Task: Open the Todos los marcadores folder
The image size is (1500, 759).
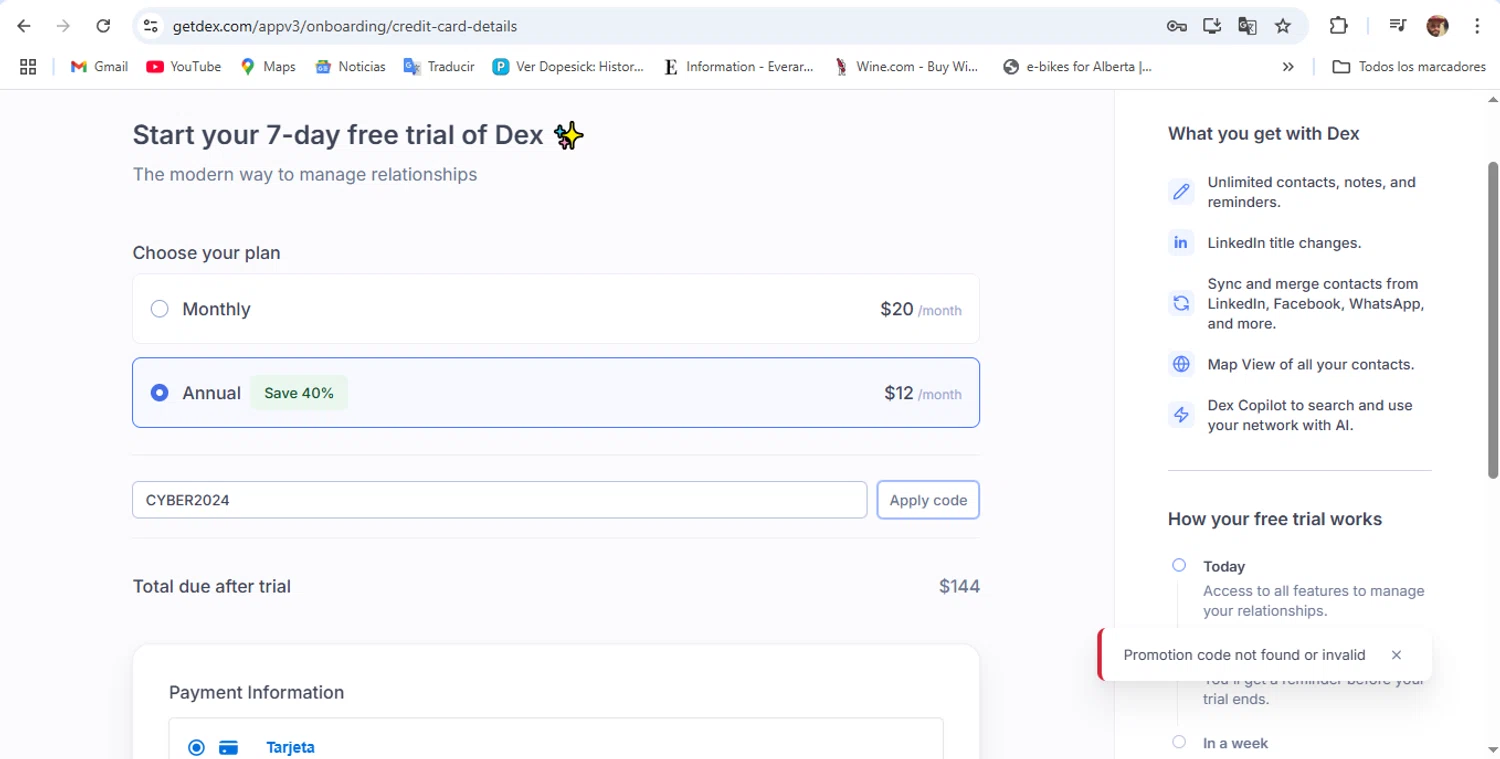Action: [x=1409, y=67]
